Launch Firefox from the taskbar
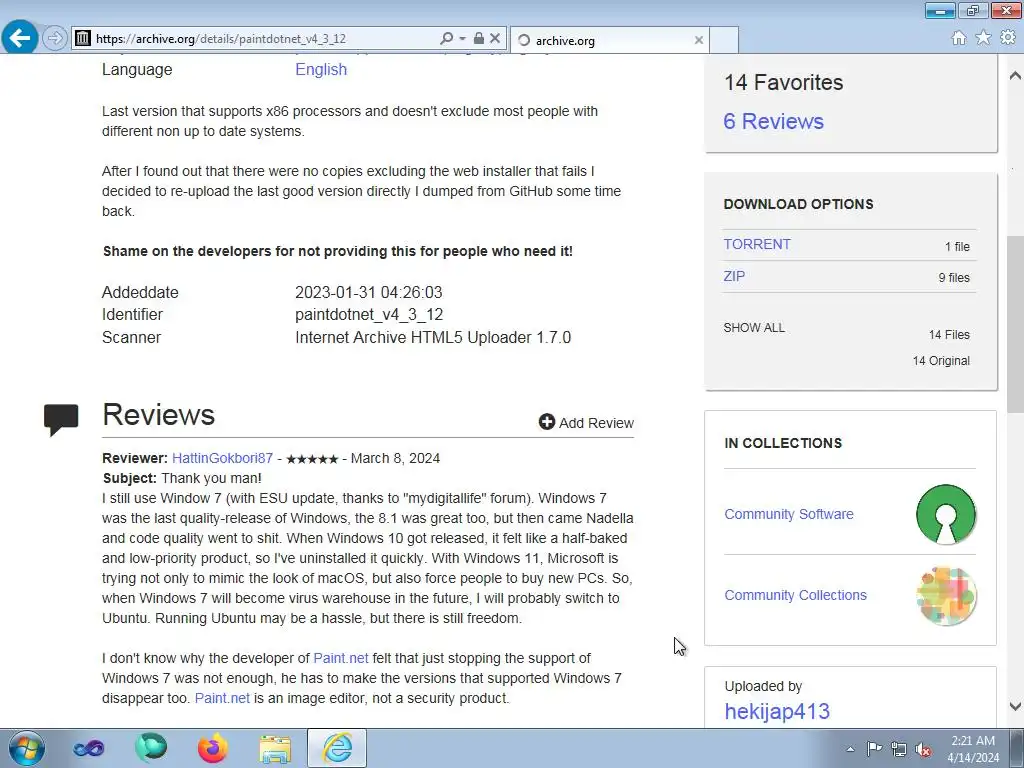 tap(213, 748)
